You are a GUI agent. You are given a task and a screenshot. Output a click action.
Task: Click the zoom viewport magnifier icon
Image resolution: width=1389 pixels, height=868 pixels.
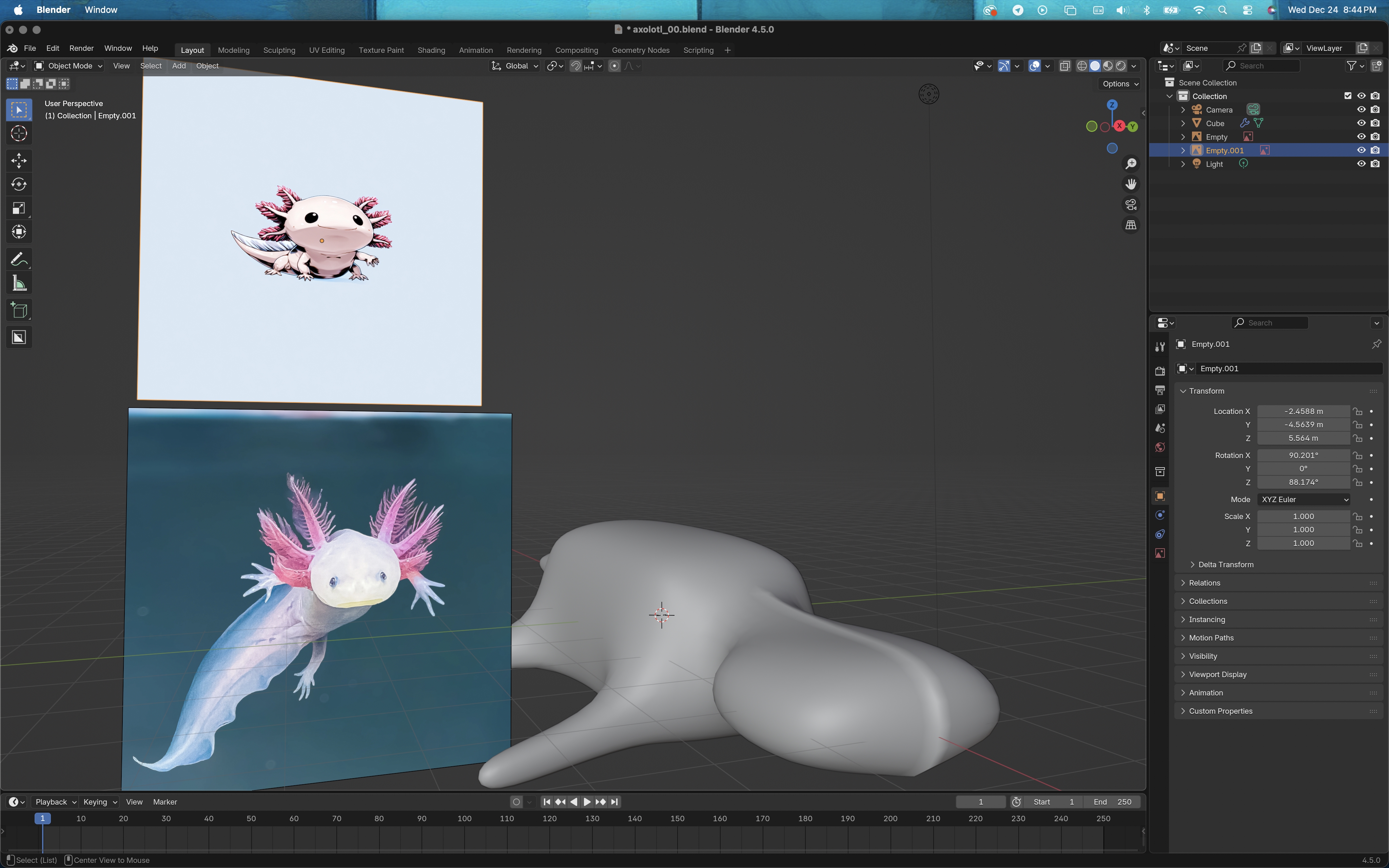point(1131,164)
